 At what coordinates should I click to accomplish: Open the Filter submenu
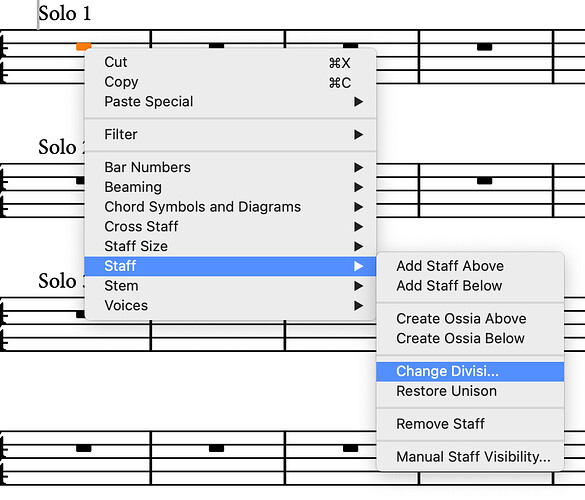point(230,134)
